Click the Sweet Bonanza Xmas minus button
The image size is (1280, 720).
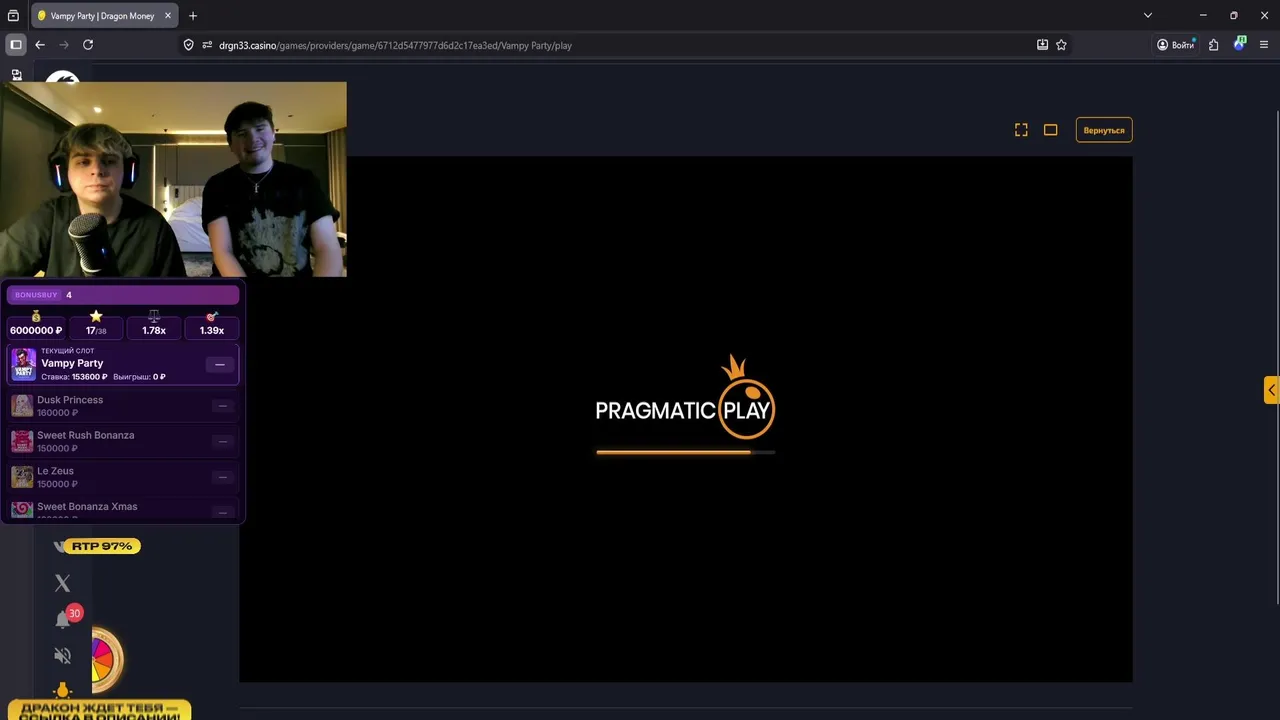tap(223, 512)
